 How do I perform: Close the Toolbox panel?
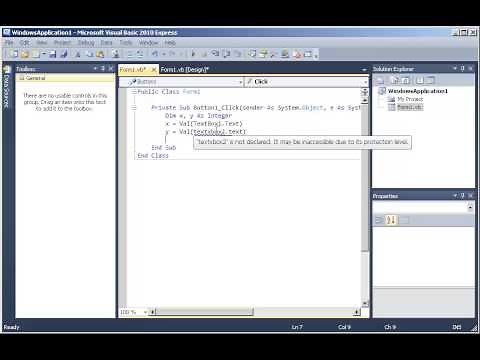point(111,68)
